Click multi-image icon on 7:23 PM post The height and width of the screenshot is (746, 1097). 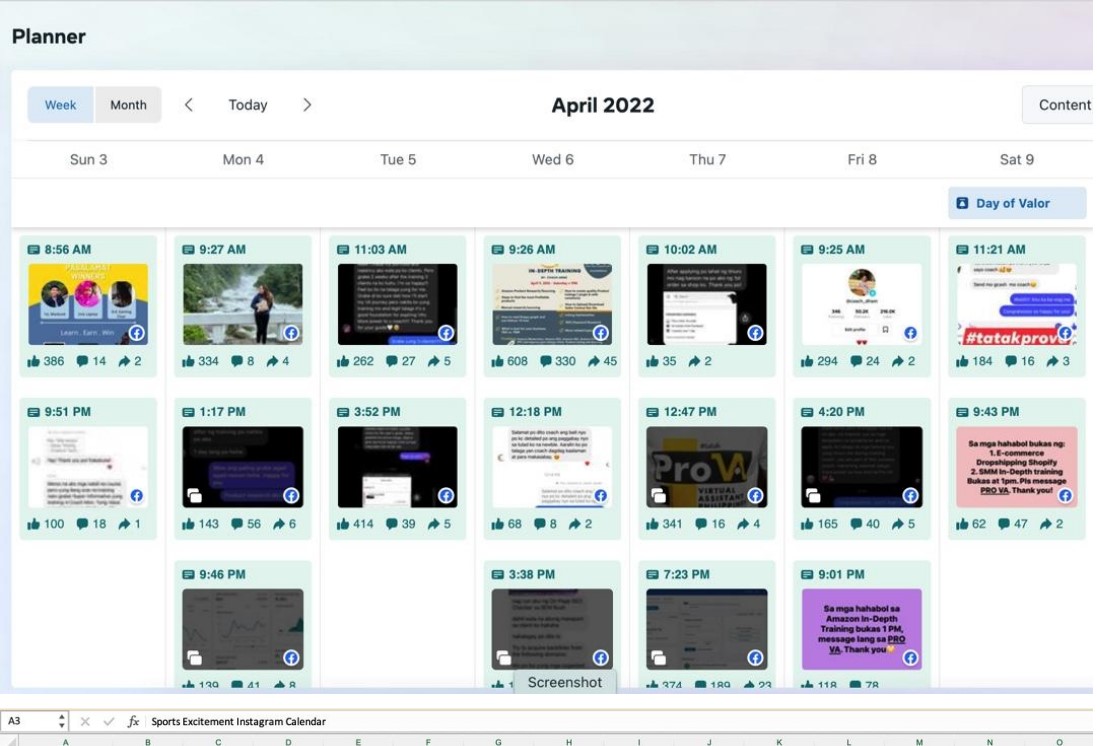tap(658, 658)
